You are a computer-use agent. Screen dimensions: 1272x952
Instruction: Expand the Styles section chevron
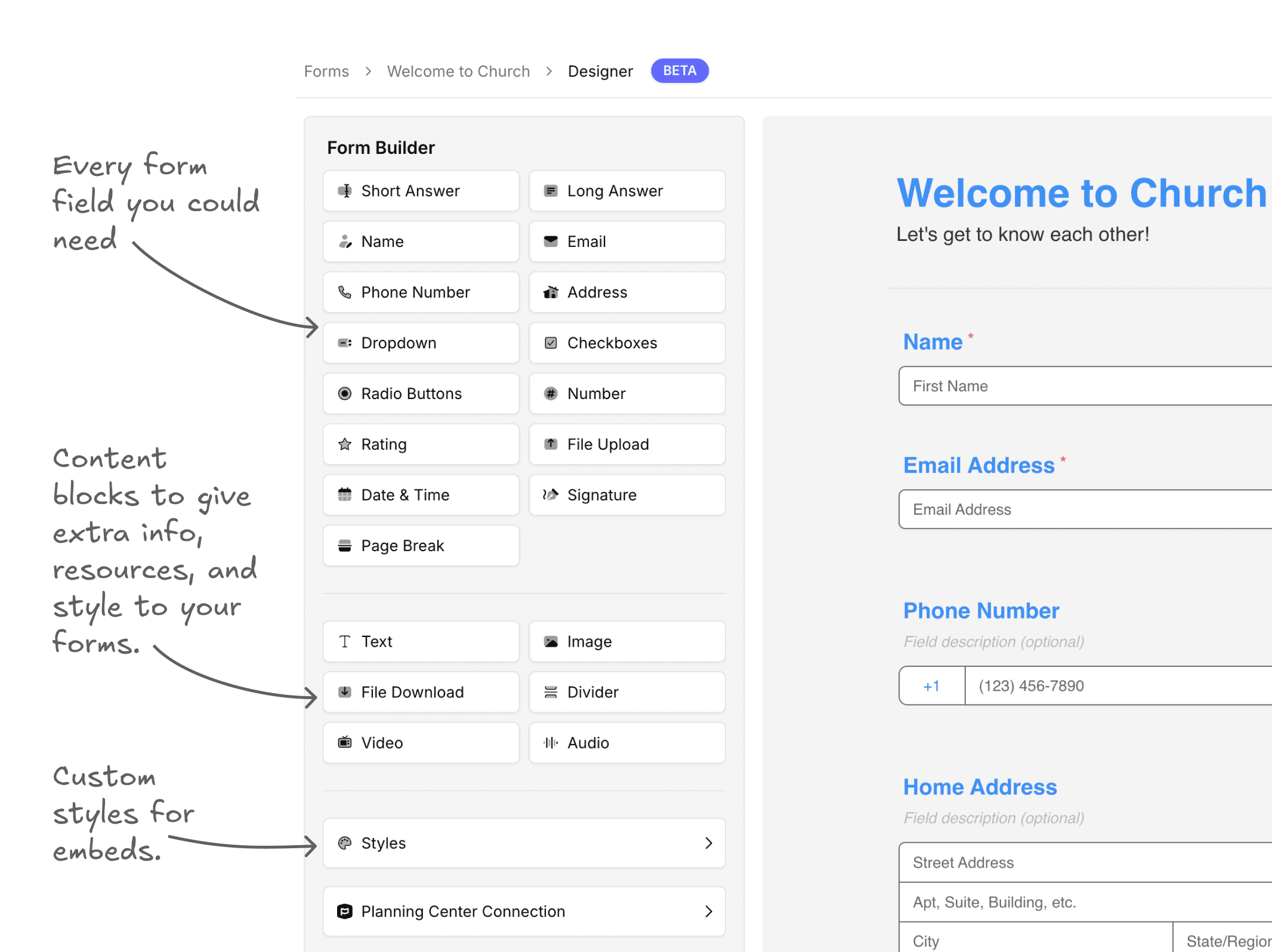click(x=709, y=843)
